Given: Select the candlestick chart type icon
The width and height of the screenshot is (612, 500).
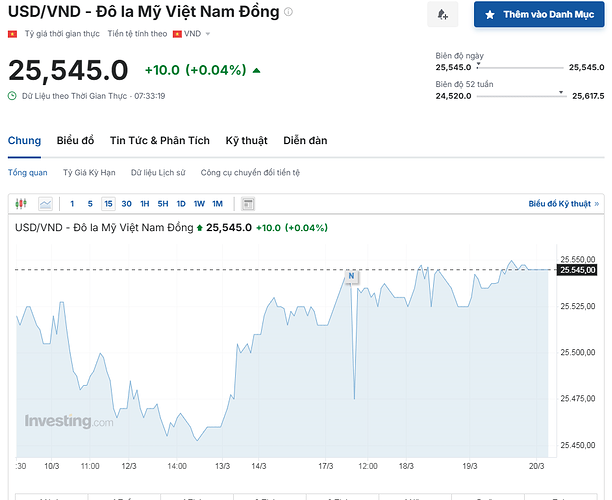Looking at the screenshot, I should (23, 204).
